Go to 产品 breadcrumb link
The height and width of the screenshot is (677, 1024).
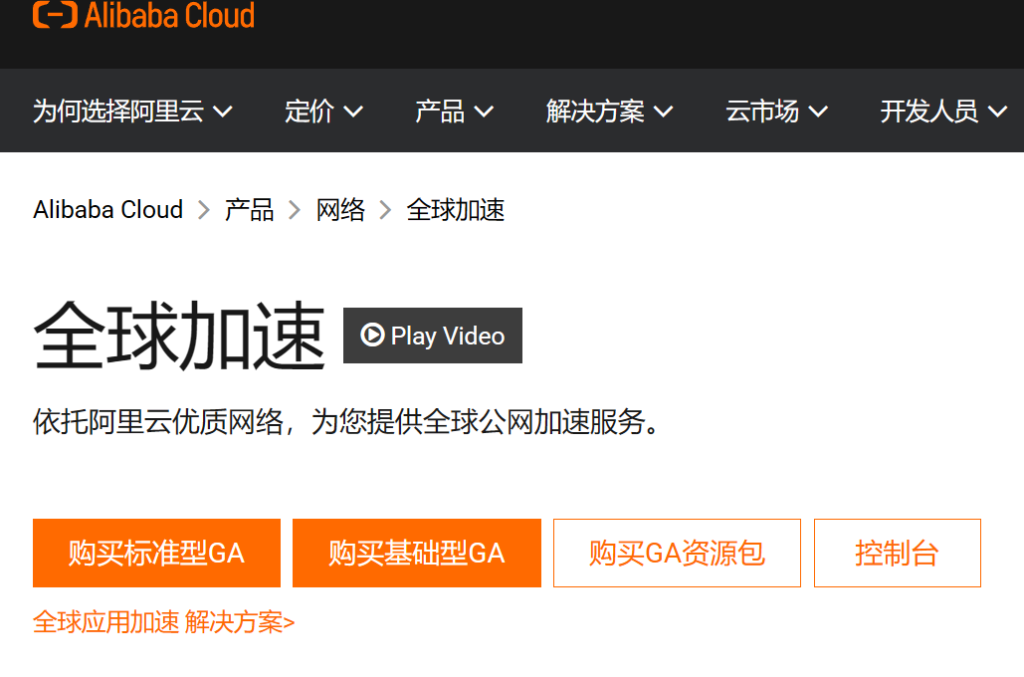(249, 210)
